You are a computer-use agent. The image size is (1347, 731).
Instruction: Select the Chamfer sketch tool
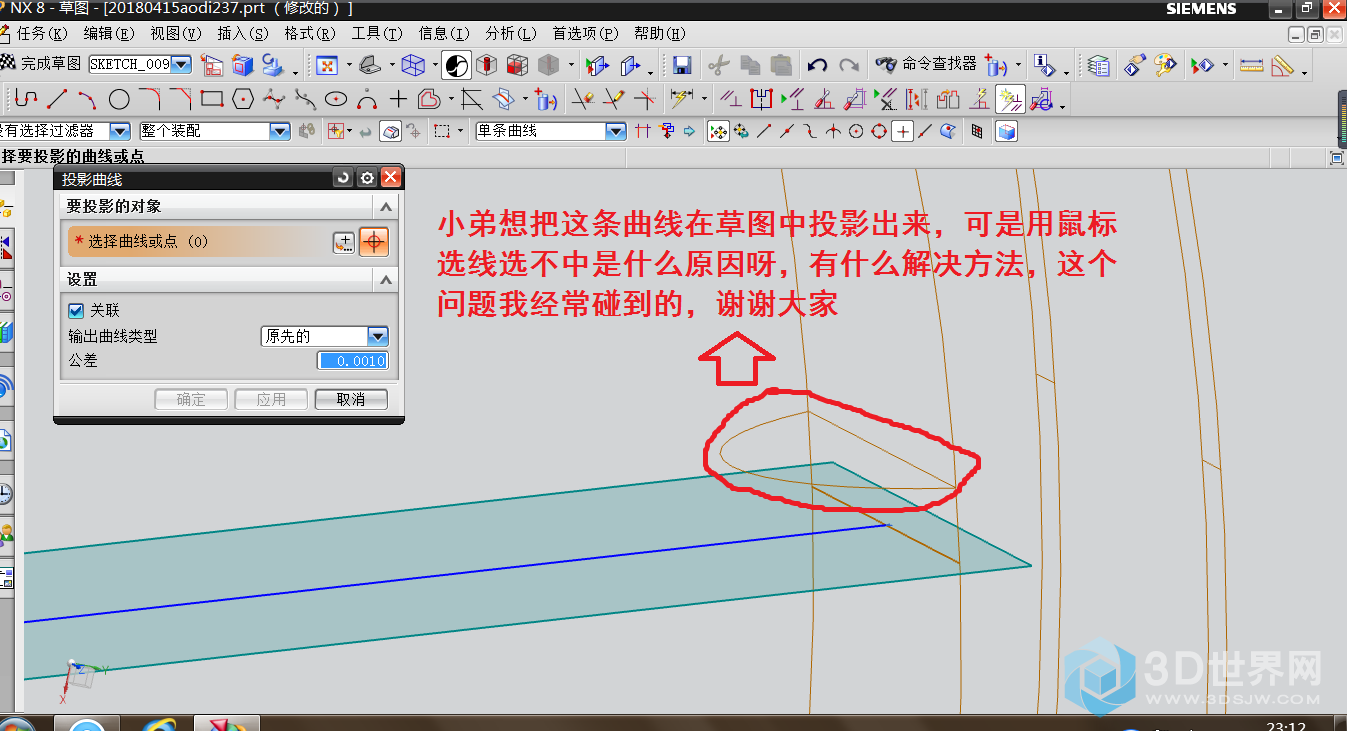[181, 99]
